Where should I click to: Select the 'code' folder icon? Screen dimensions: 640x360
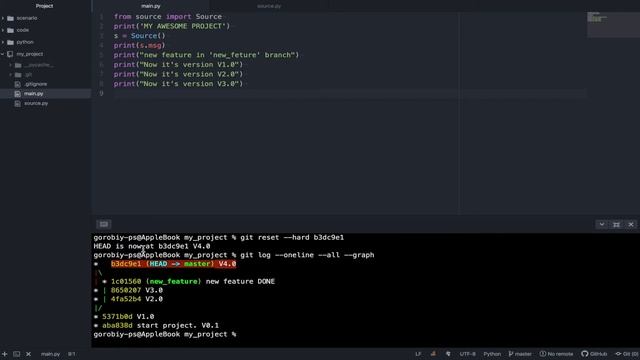click(x=11, y=30)
